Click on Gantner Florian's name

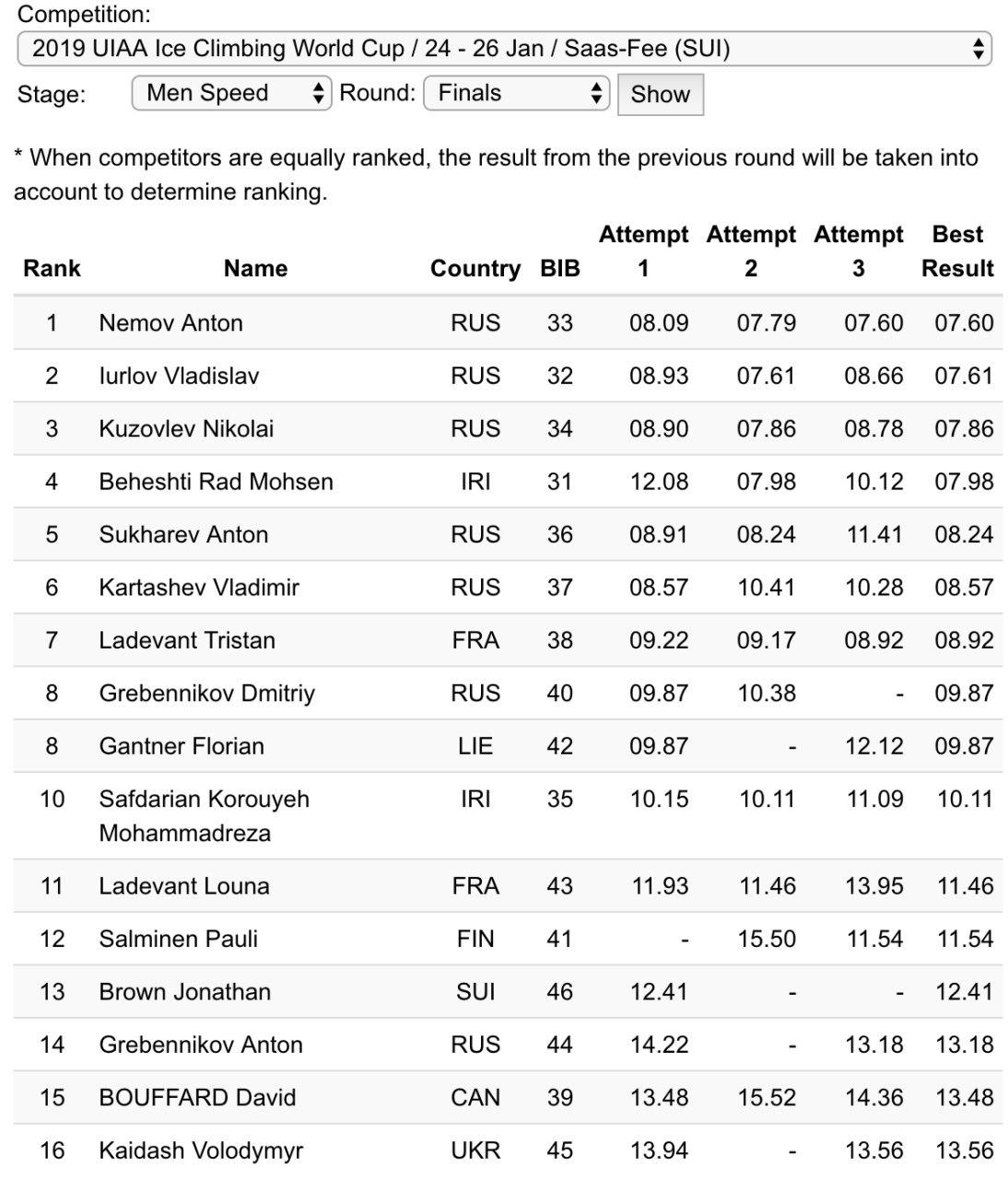pyautogui.click(x=182, y=746)
